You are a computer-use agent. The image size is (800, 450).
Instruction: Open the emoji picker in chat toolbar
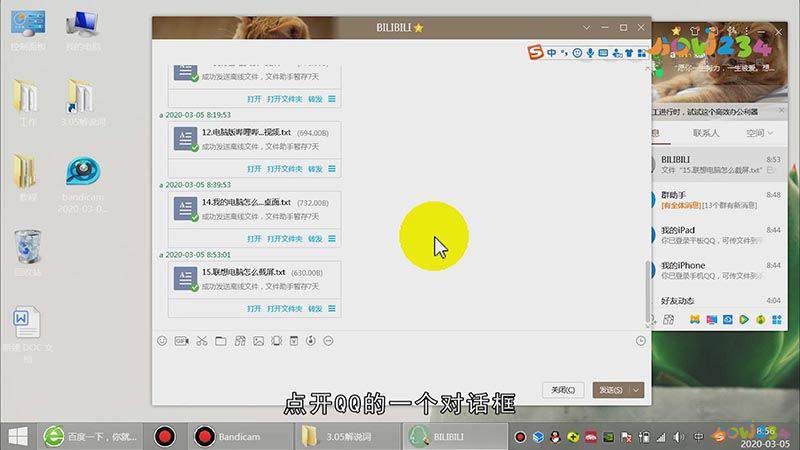[162, 341]
